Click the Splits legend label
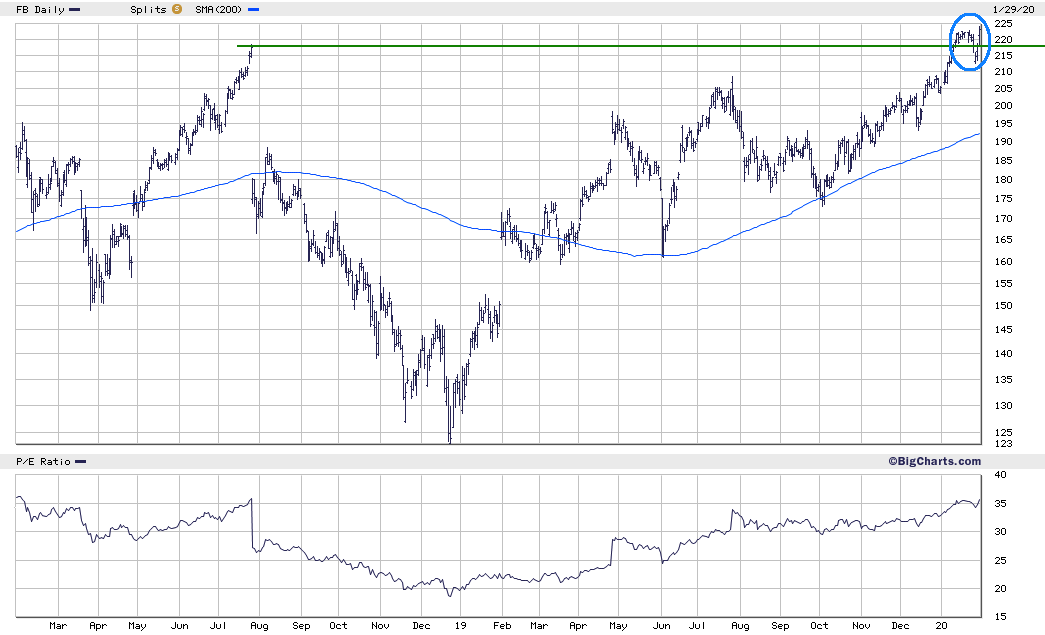Viewport: 1045px width, 635px height. 149,9
